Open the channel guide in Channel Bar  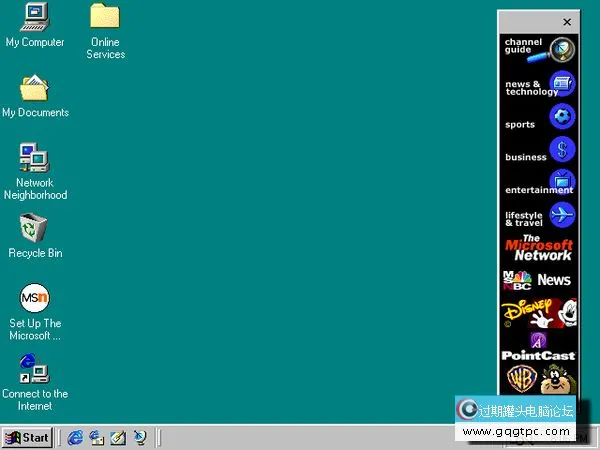click(539, 50)
